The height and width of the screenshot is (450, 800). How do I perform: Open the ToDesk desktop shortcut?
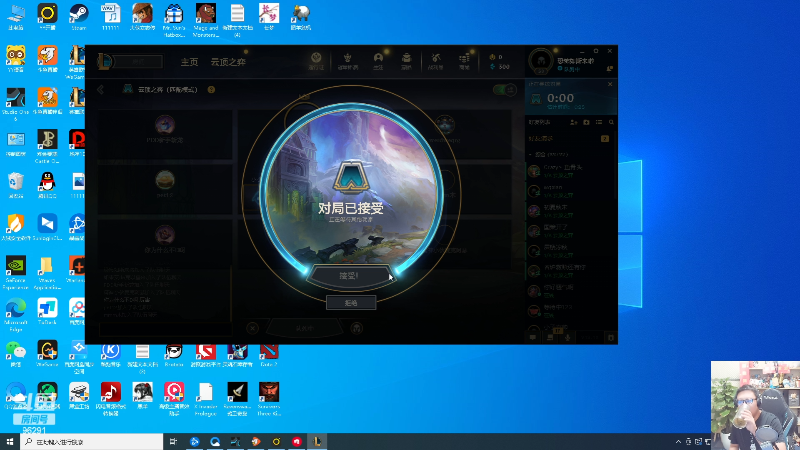(47, 312)
